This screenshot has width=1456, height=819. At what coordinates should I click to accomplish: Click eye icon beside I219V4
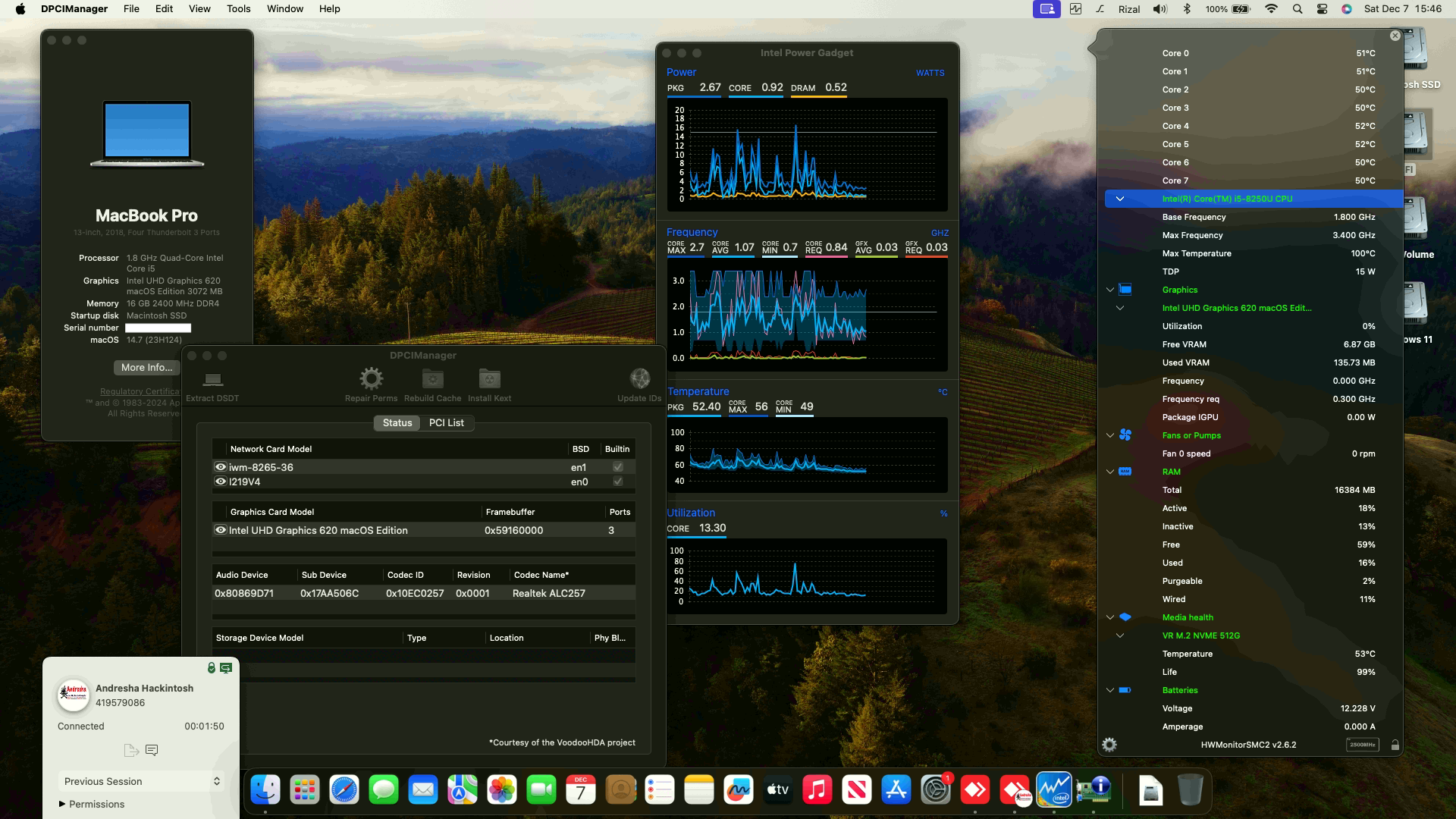[221, 482]
